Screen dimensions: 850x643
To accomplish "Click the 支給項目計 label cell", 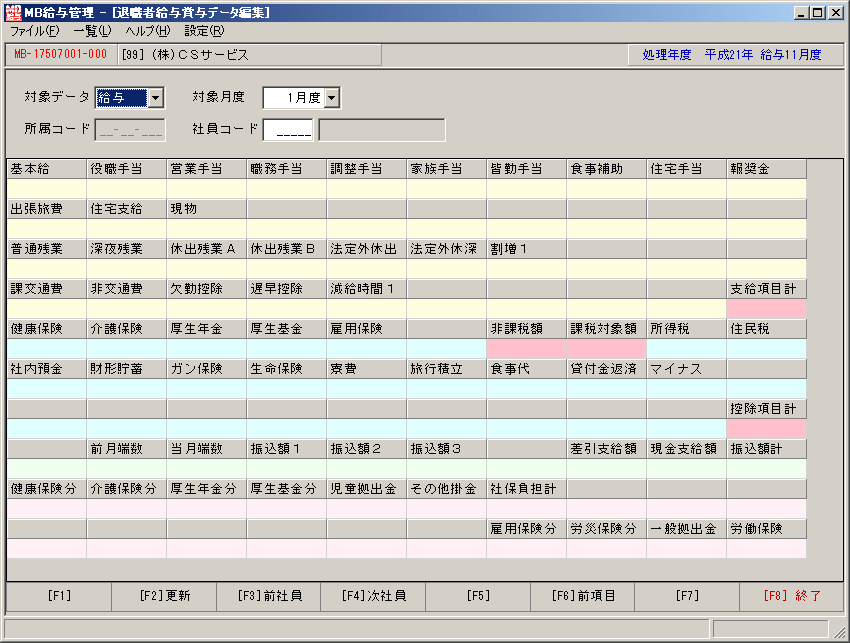I will [767, 289].
